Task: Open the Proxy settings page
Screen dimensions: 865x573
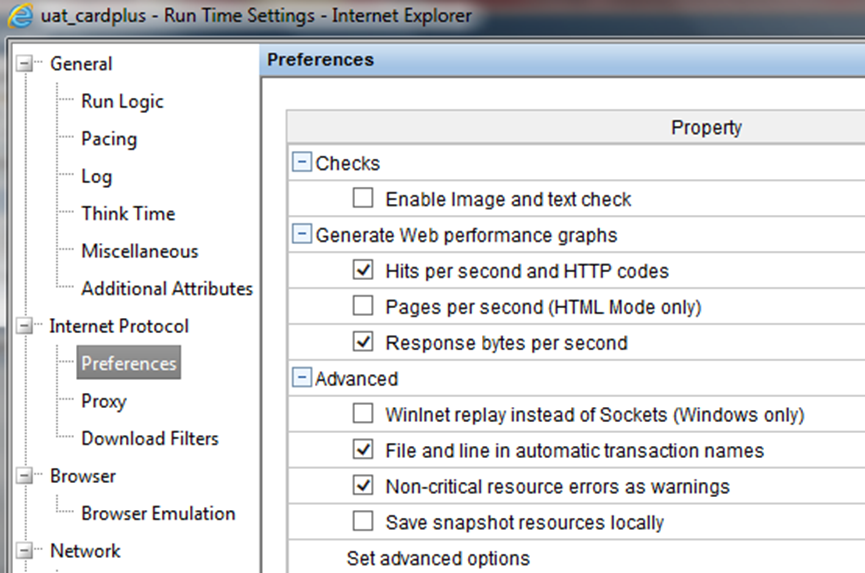Action: coord(104,401)
